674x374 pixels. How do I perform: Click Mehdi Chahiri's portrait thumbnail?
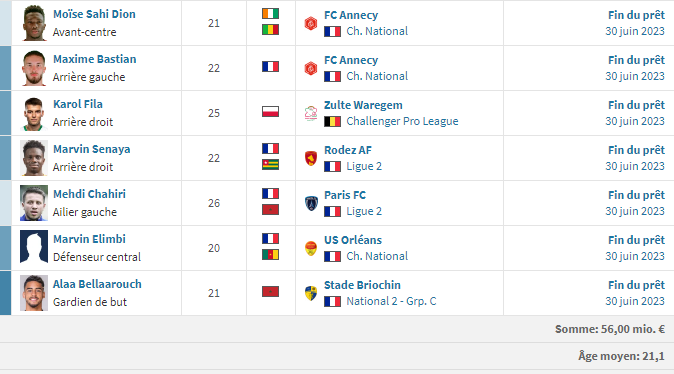pyautogui.click(x=34, y=203)
